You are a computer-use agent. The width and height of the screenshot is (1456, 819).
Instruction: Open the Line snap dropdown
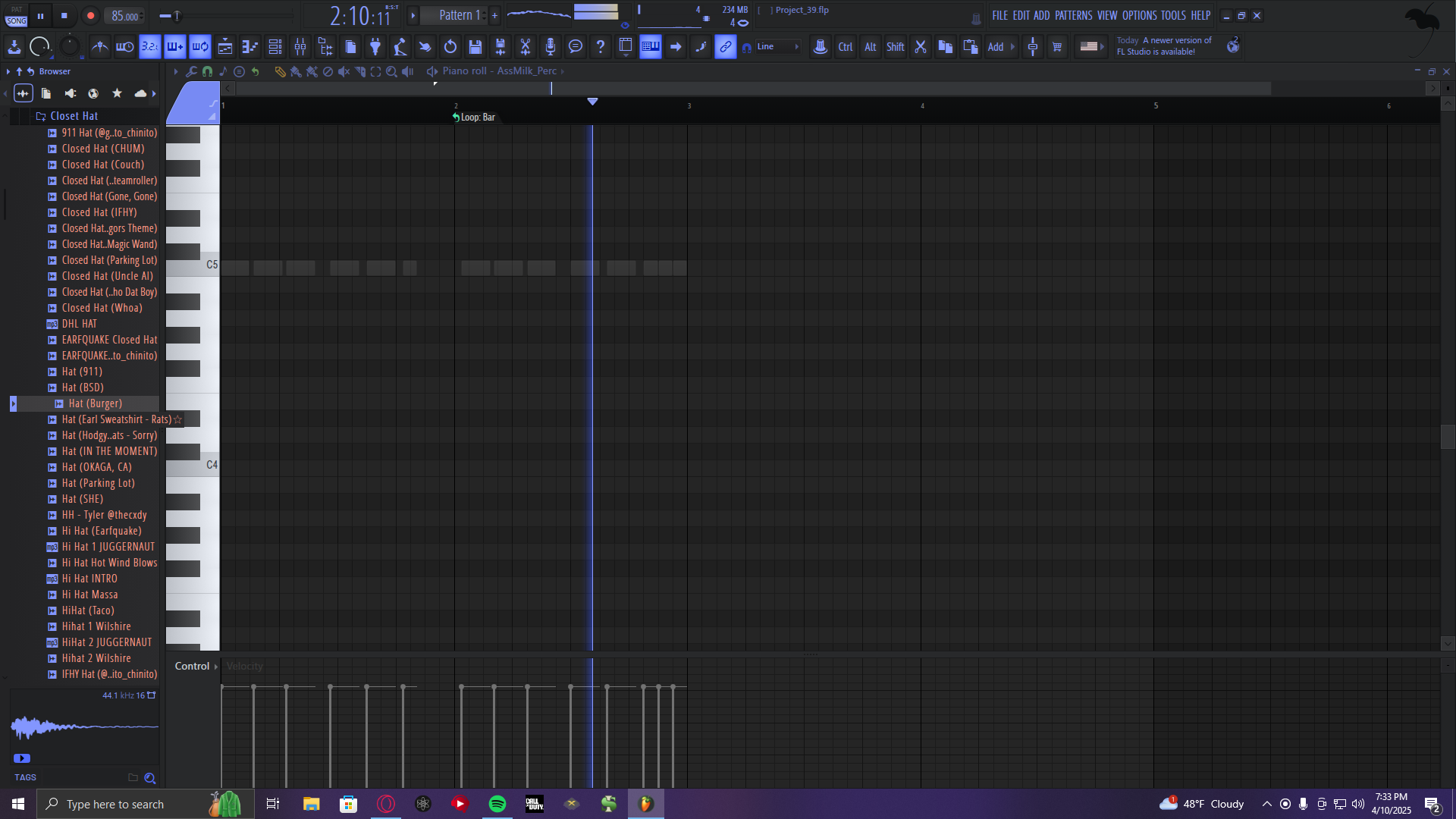[777, 47]
